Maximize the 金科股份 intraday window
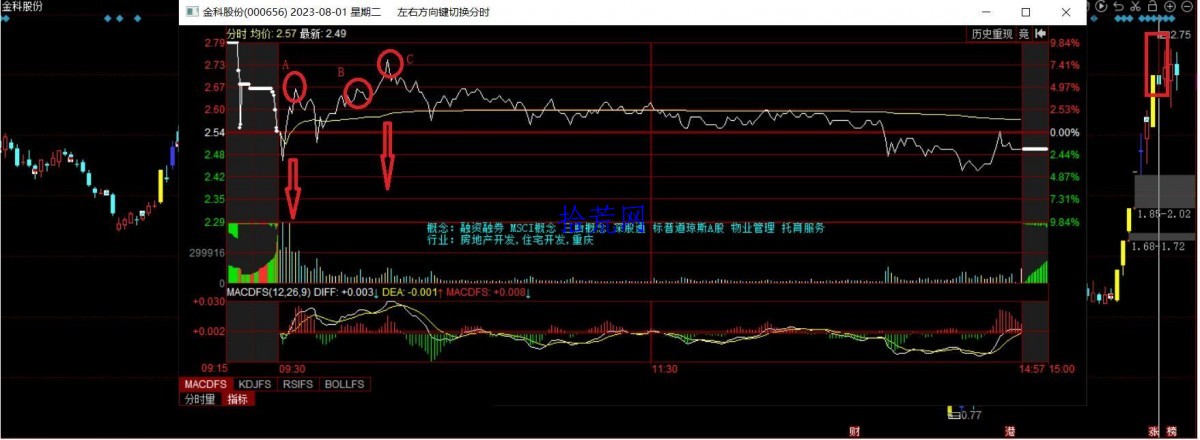The image size is (1200, 440). pos(1025,12)
